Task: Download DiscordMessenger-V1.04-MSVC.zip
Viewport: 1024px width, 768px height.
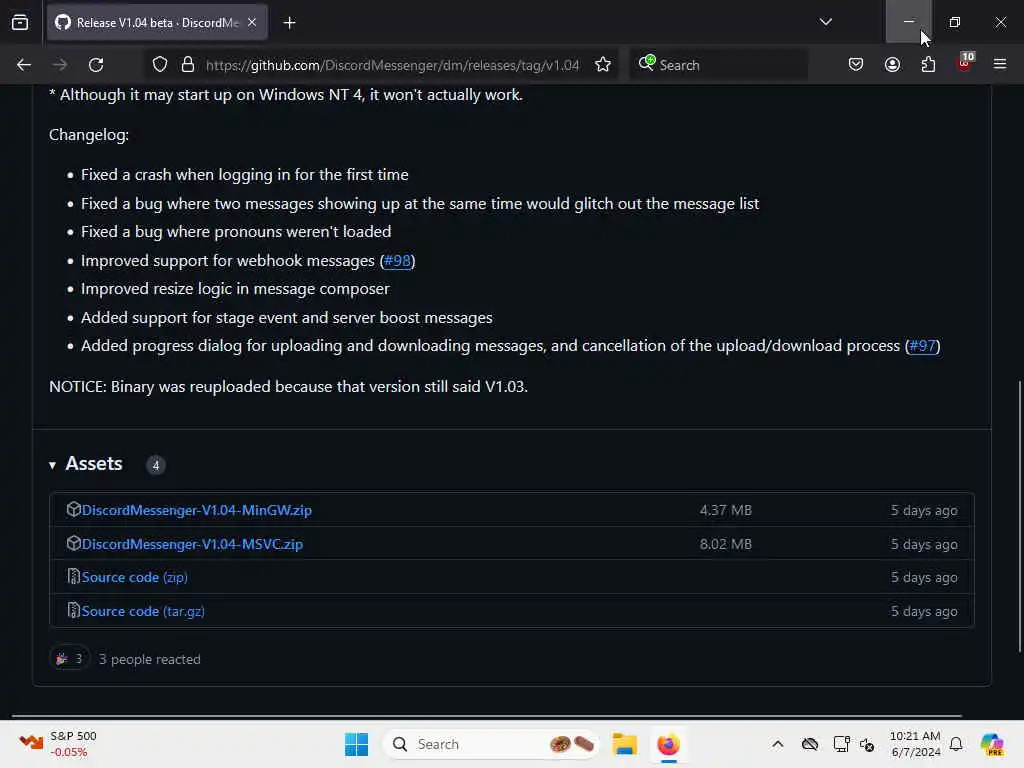Action: click(x=192, y=544)
